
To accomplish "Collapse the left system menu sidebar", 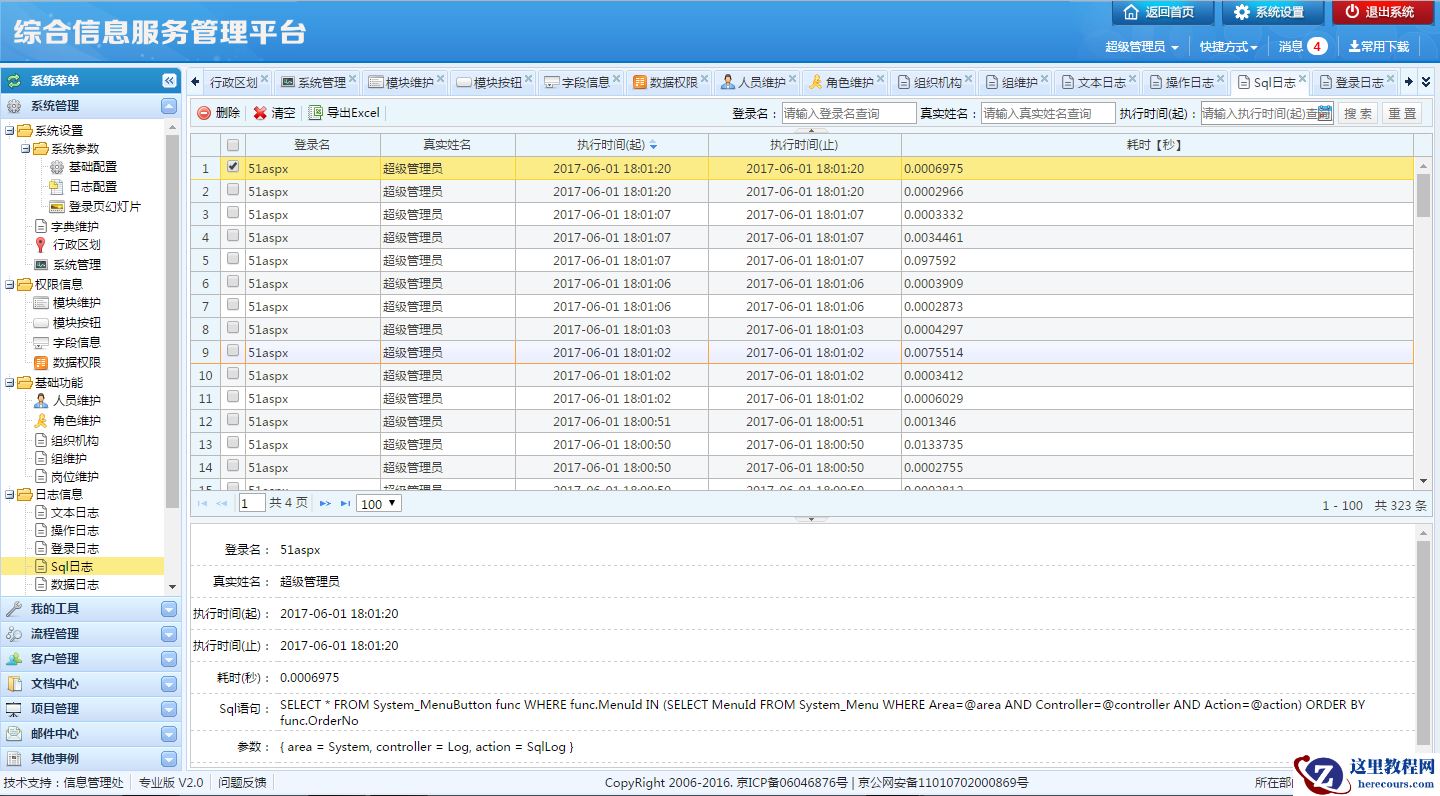I will coord(169,81).
